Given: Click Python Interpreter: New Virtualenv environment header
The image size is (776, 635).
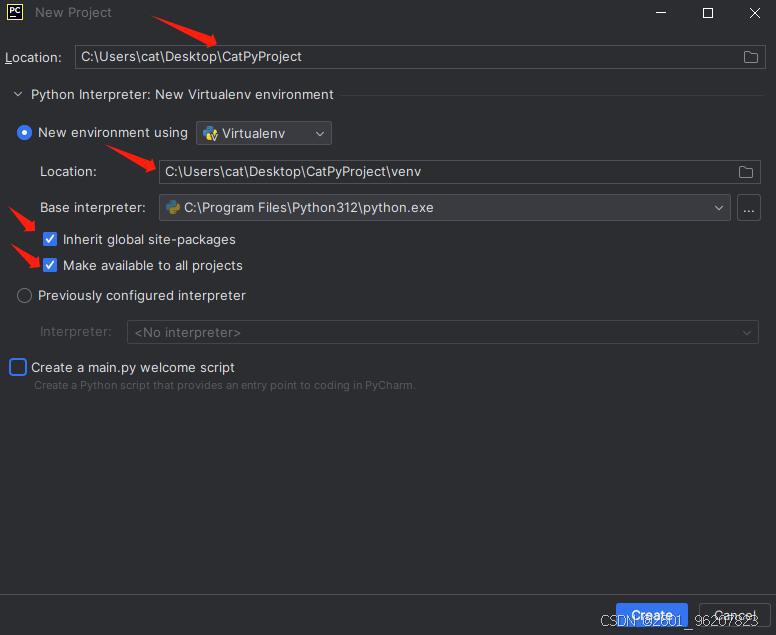Looking at the screenshot, I should pos(182,95).
